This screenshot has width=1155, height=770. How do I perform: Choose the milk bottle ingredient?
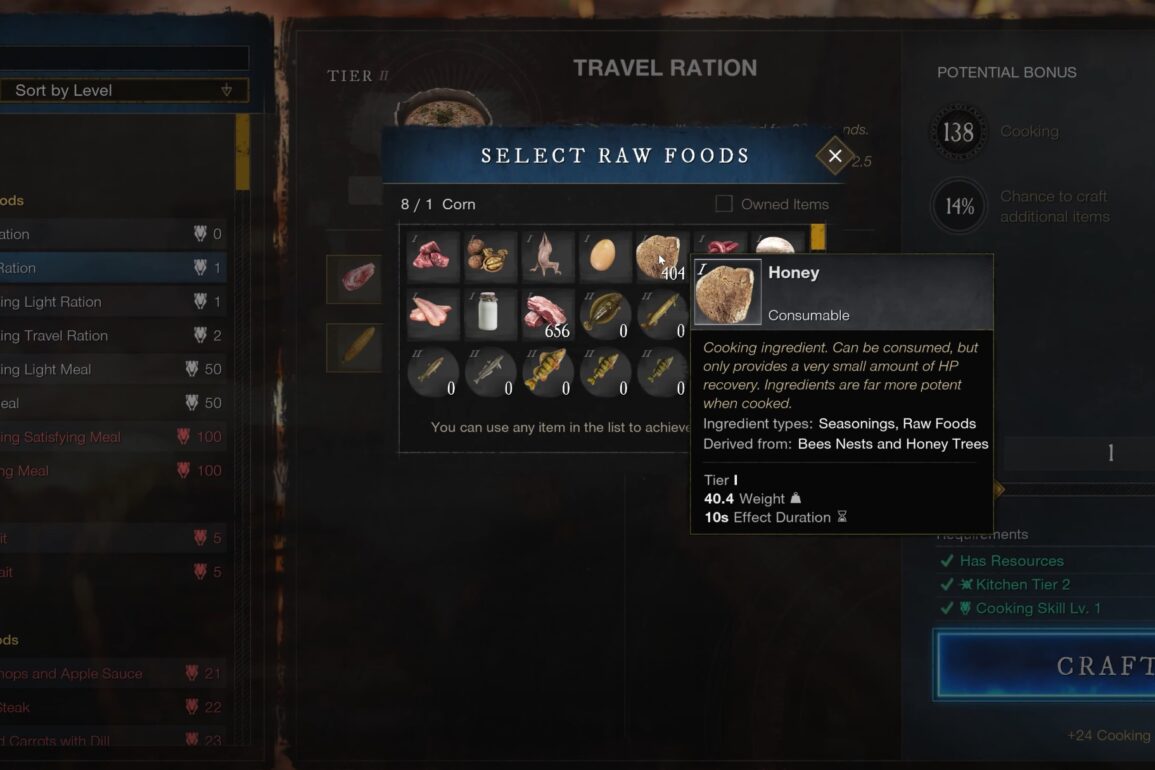[x=490, y=314]
